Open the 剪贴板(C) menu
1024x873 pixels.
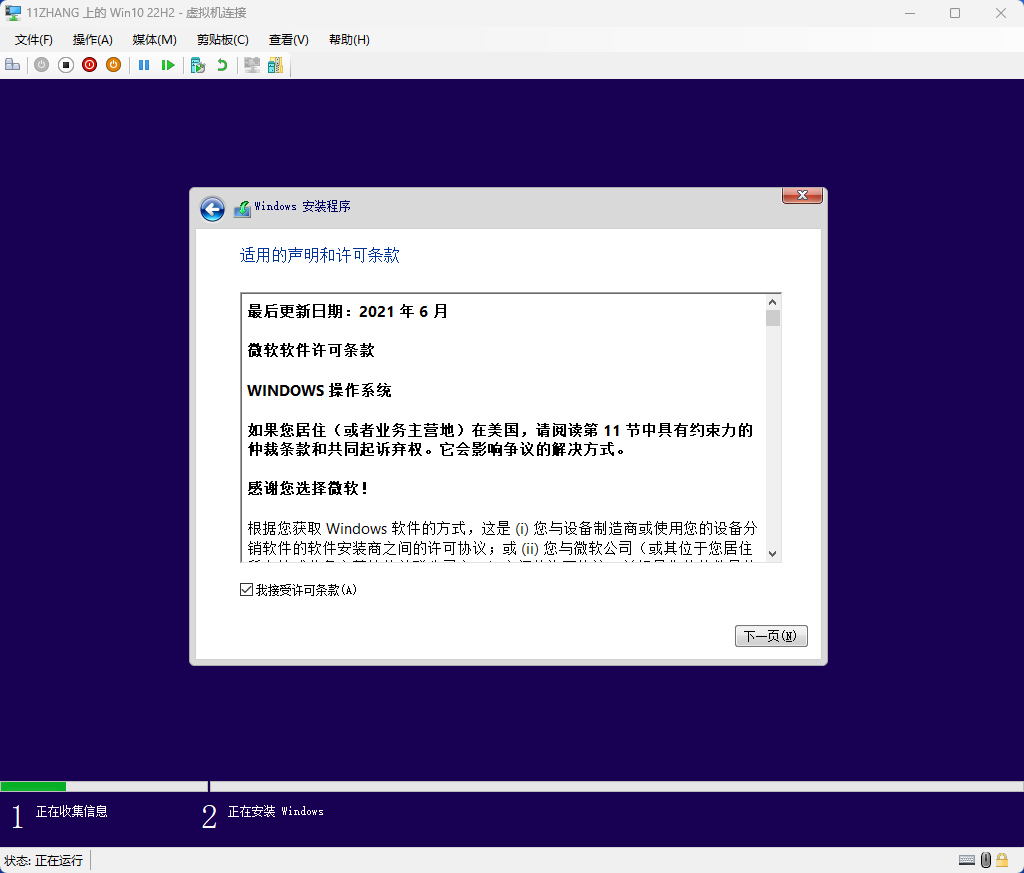223,40
